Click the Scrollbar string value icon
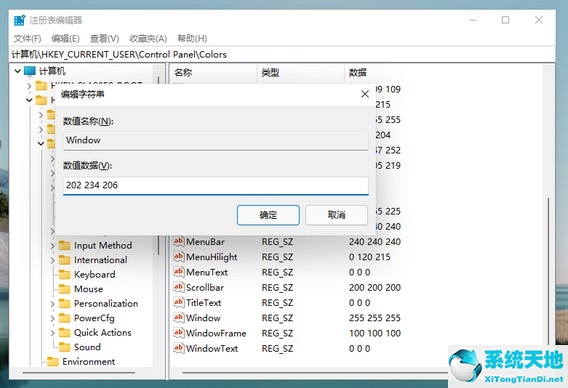 tap(179, 287)
